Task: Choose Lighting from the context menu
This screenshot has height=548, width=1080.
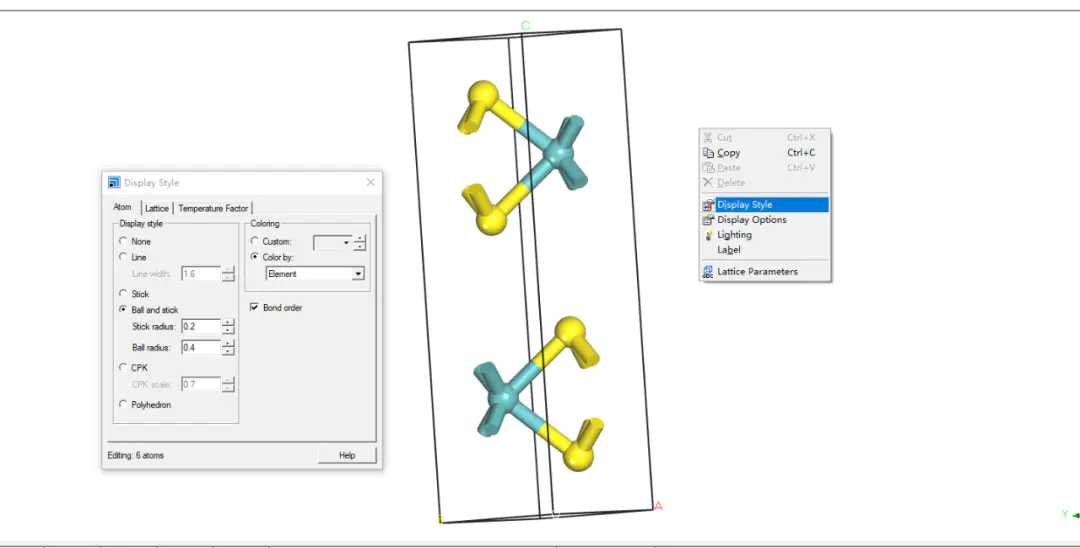Action: tap(765, 235)
